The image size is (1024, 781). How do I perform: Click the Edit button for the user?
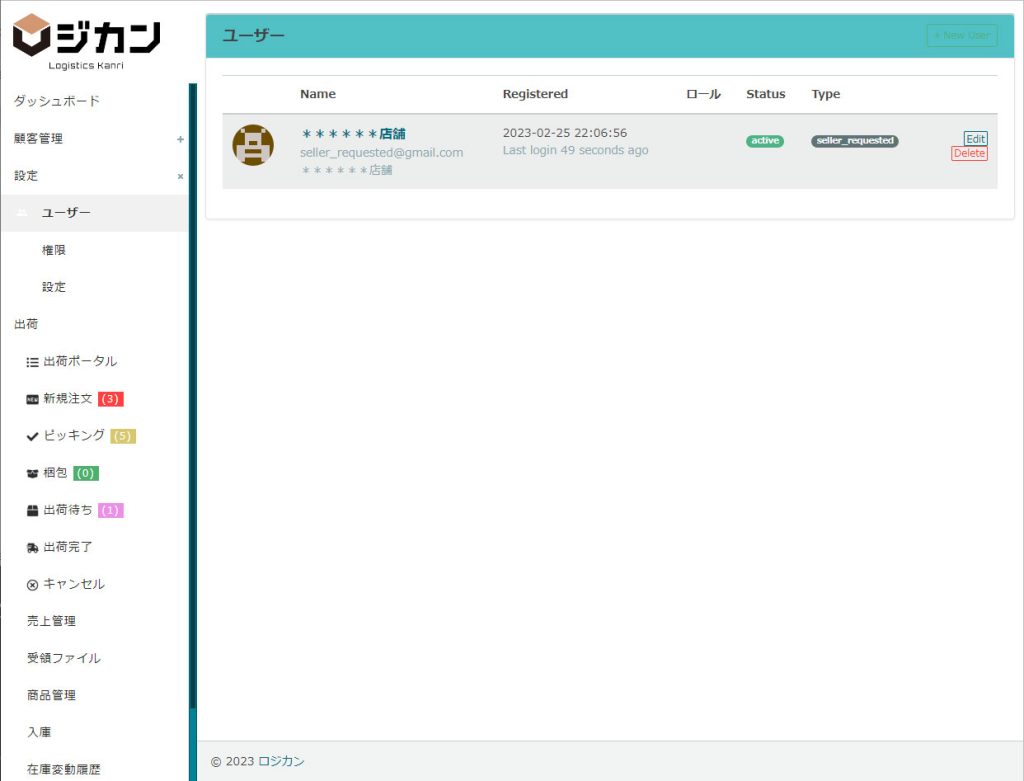point(975,139)
